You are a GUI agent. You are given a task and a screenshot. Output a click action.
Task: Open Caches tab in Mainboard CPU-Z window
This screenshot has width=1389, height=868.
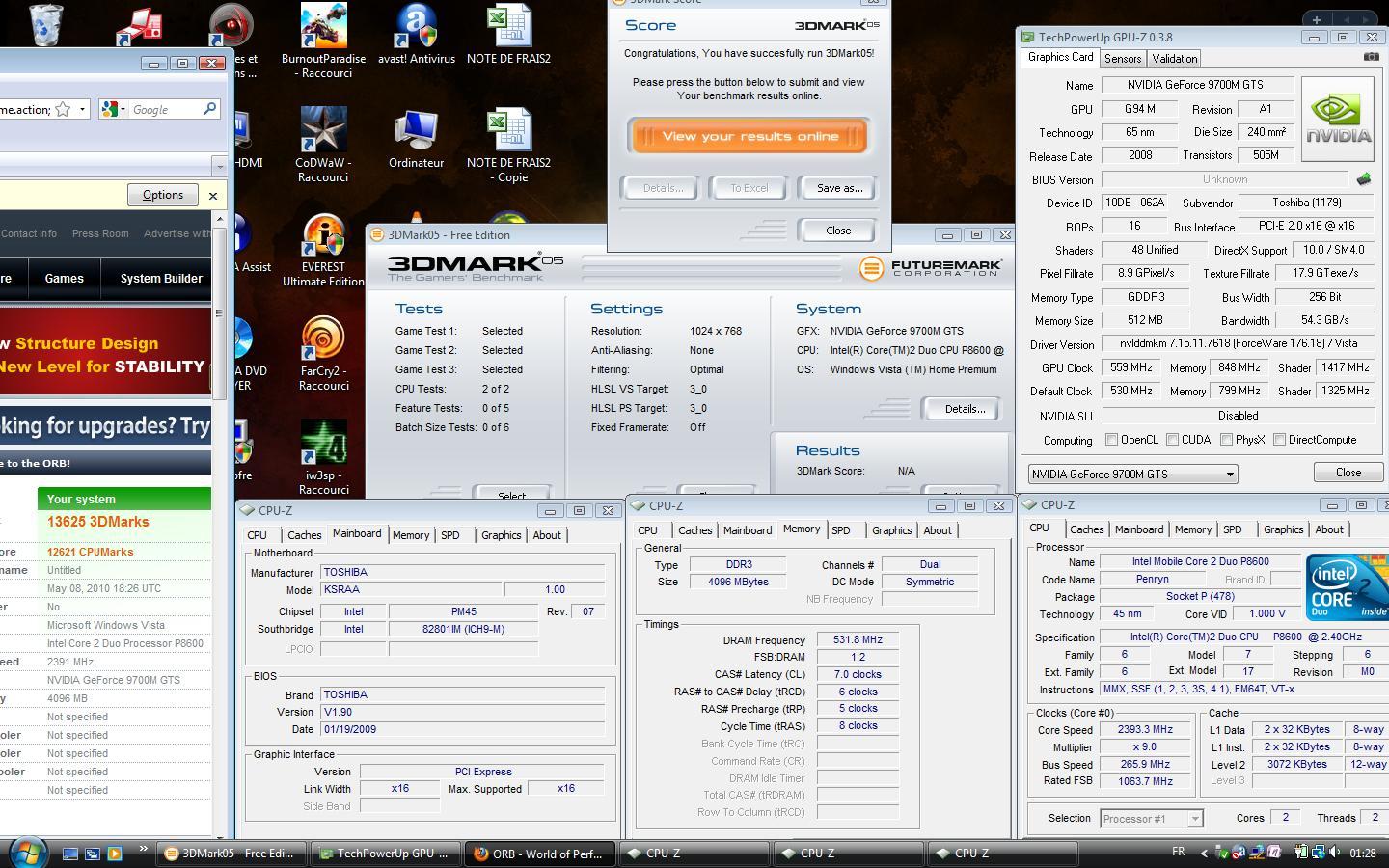coord(304,535)
